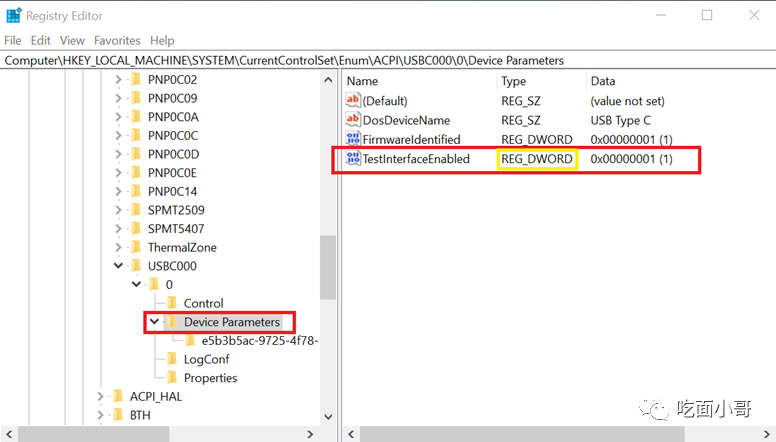Click the DosDeviceName string value icon
This screenshot has width=776, height=442.
[x=352, y=120]
